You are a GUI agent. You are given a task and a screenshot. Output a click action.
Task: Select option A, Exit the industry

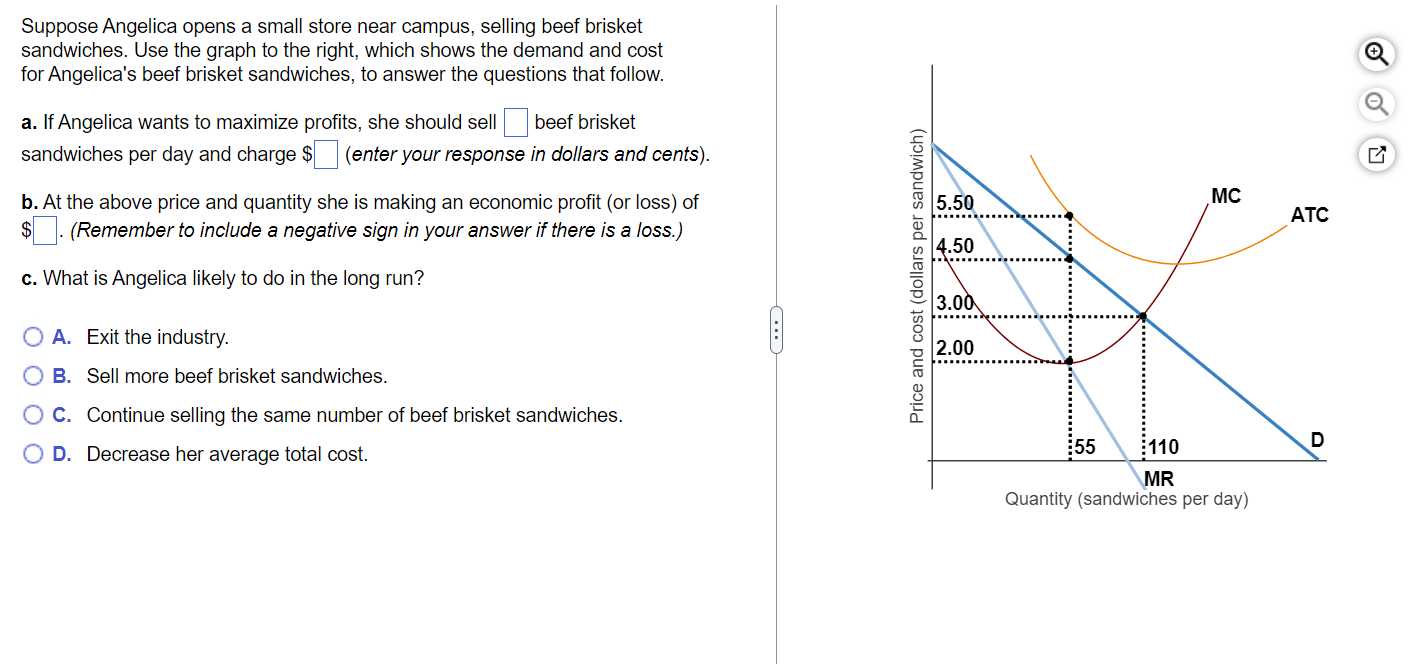click(x=31, y=336)
